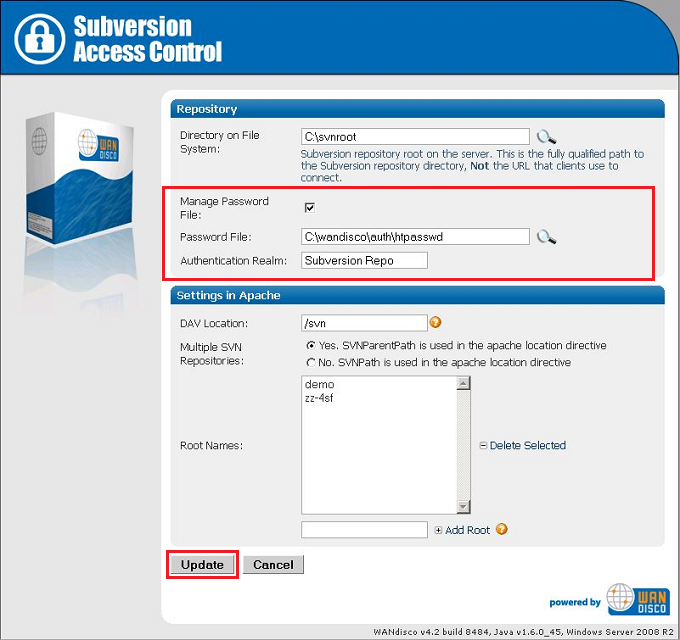
Task: Select 'demo' in the Root Names list
Action: click(319, 384)
